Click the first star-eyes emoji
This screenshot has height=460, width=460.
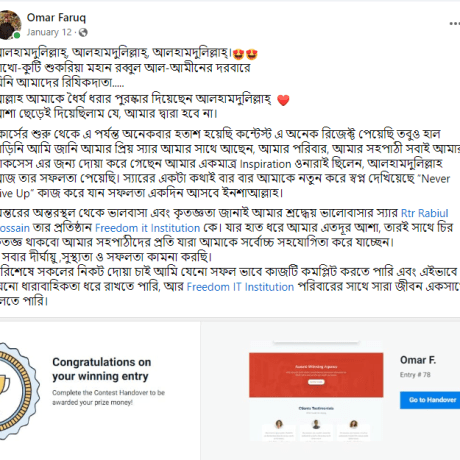coord(238,54)
